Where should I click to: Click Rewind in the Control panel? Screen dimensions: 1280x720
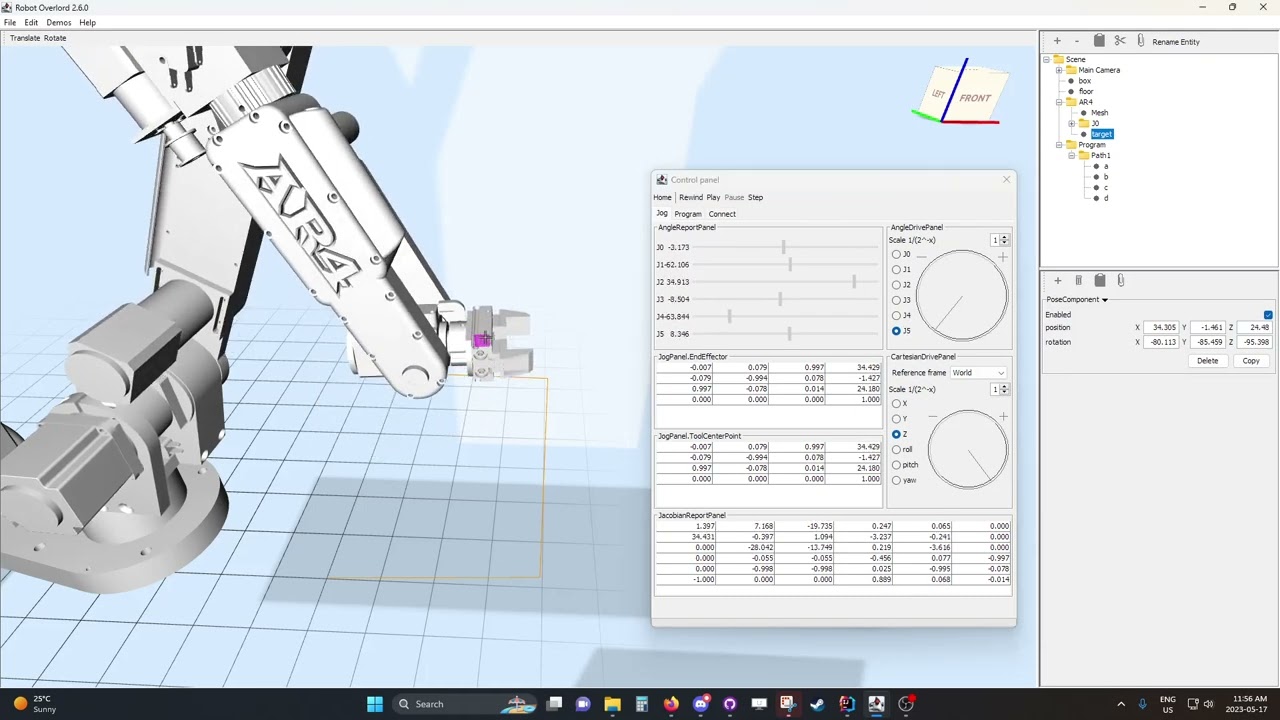coord(691,197)
